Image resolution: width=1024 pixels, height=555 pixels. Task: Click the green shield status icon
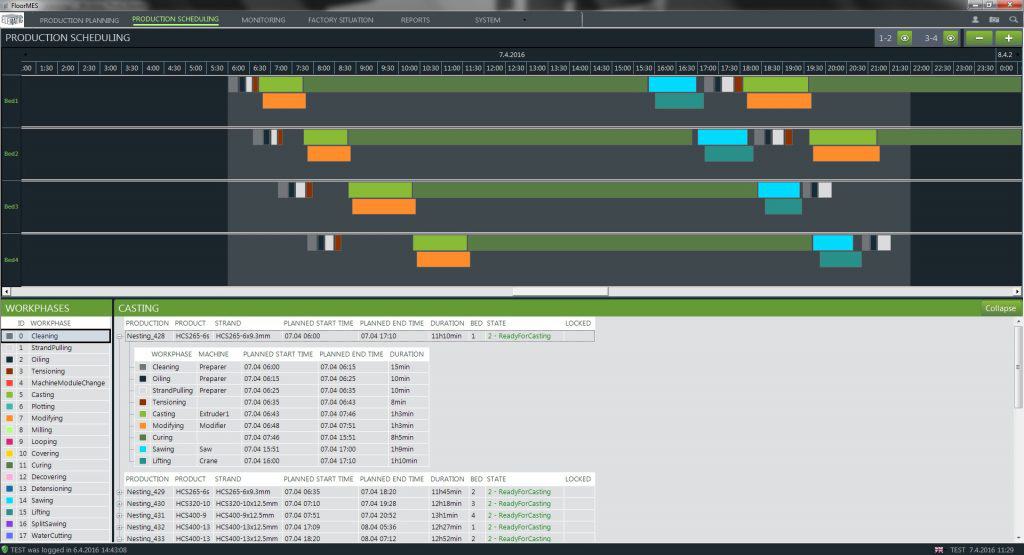point(5,549)
